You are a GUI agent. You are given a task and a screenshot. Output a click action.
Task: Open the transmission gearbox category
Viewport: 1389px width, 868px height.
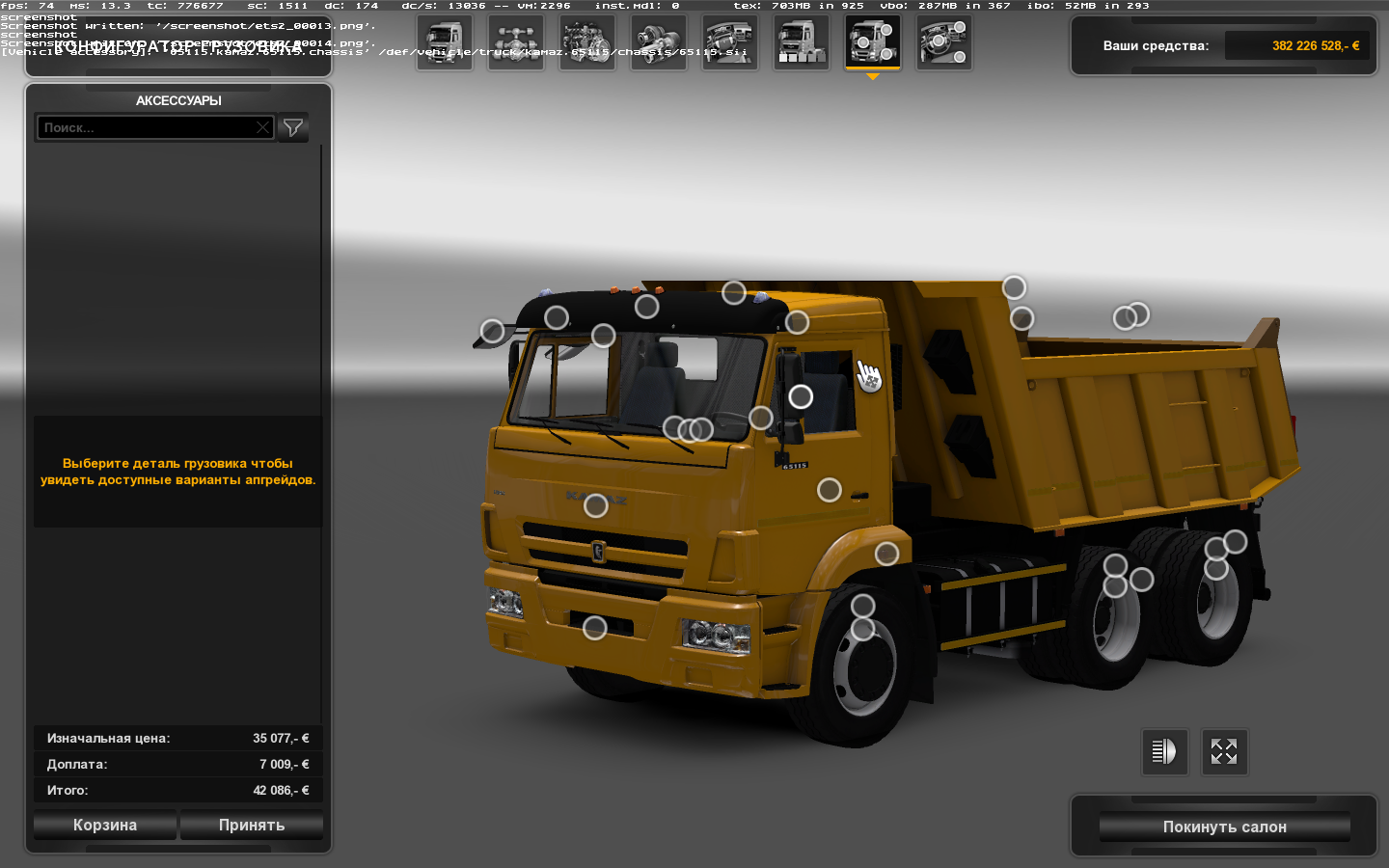pos(659,43)
